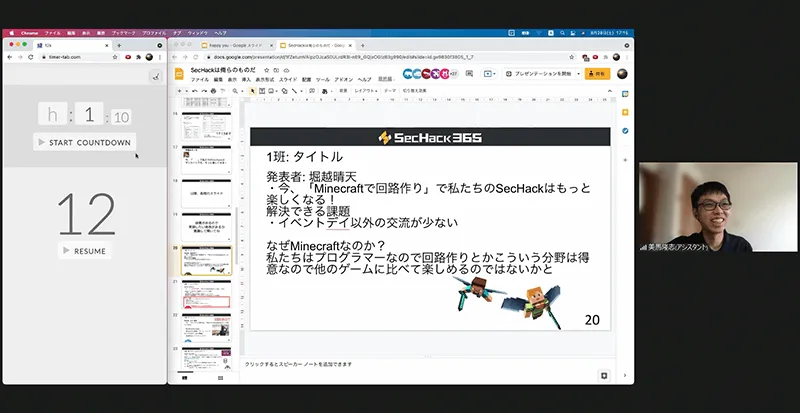Select the text box tool

click(x=262, y=91)
